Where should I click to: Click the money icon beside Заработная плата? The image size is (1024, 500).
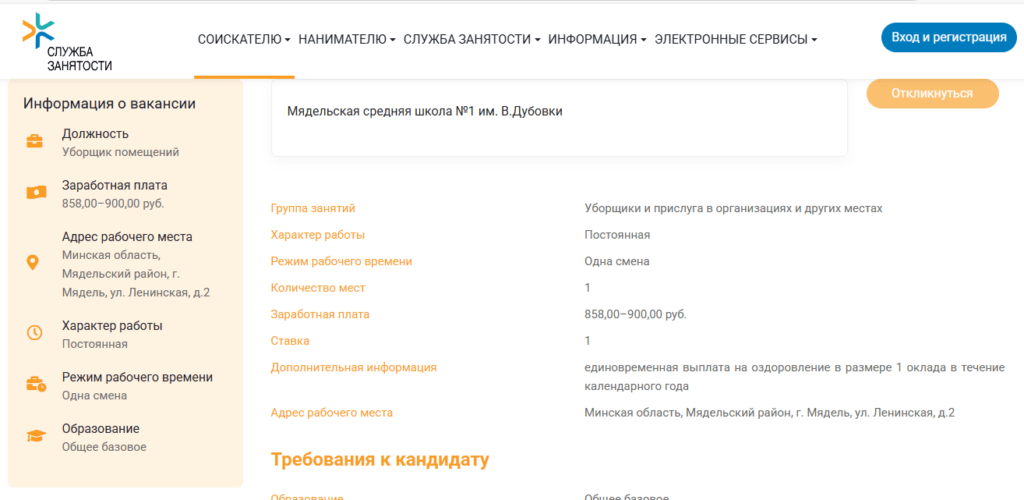34,193
